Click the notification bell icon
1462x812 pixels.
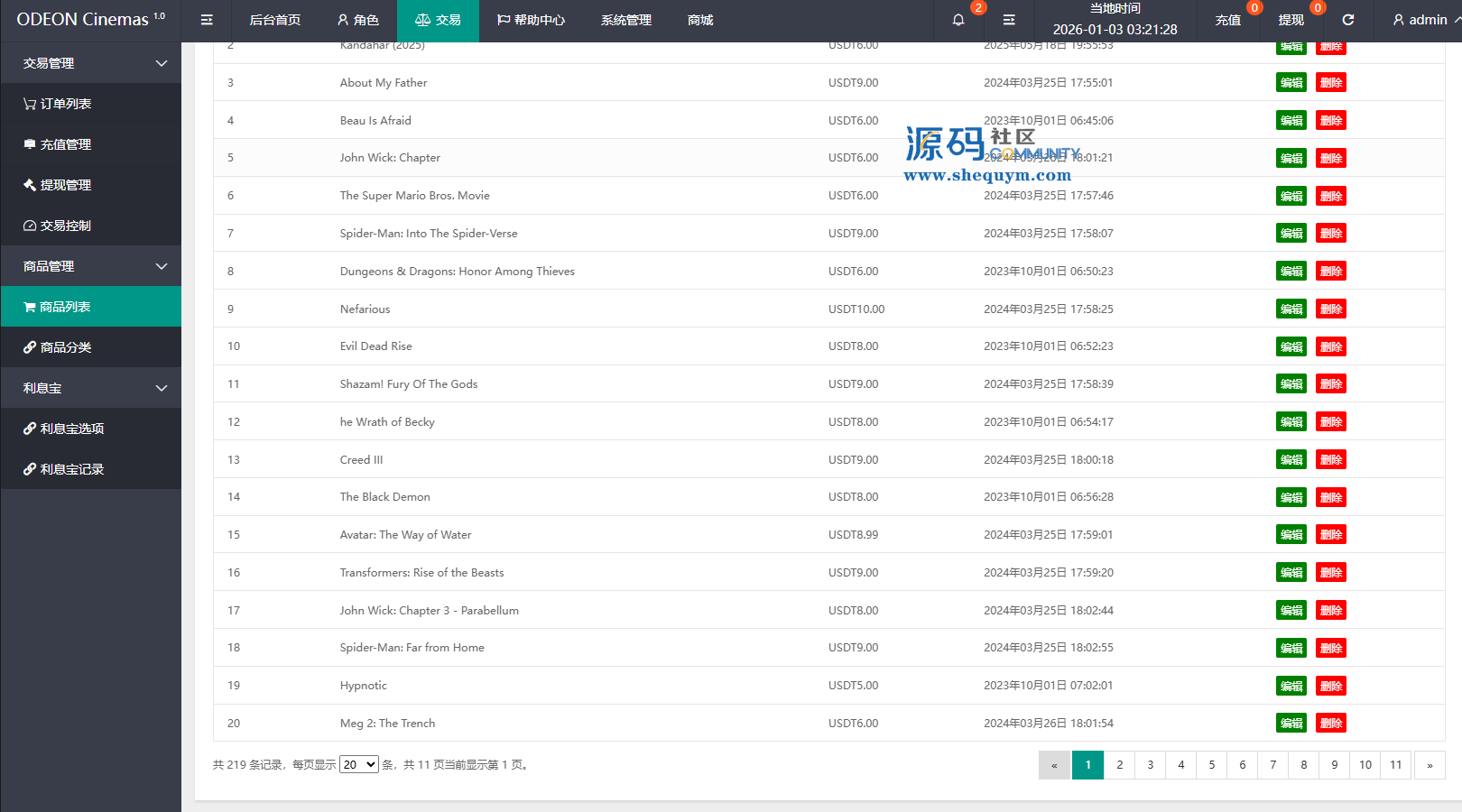[958, 20]
